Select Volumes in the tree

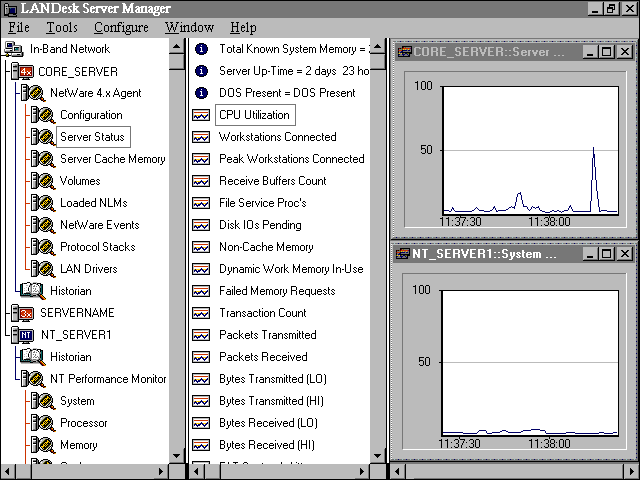click(80, 181)
